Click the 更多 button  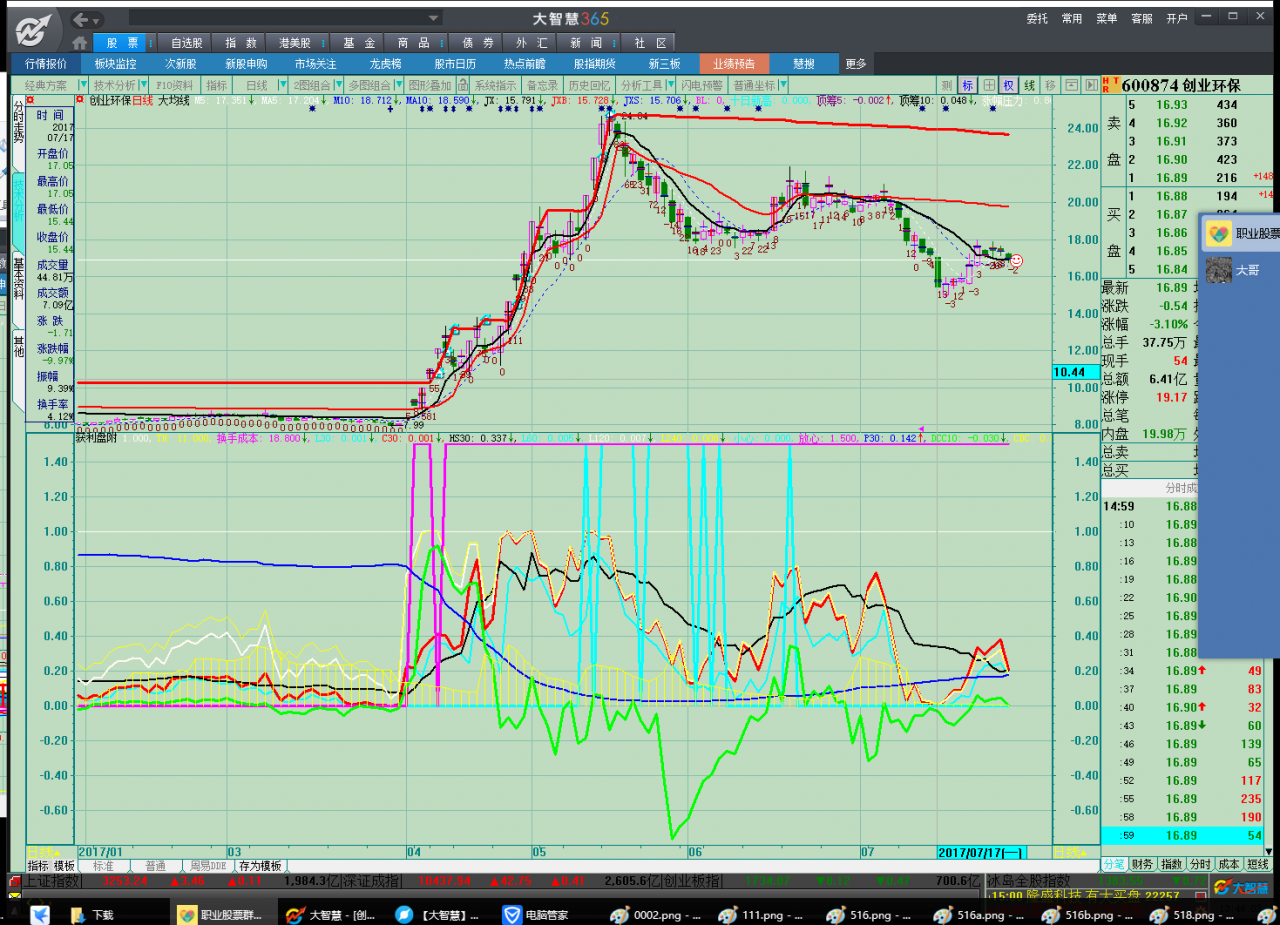(856, 63)
